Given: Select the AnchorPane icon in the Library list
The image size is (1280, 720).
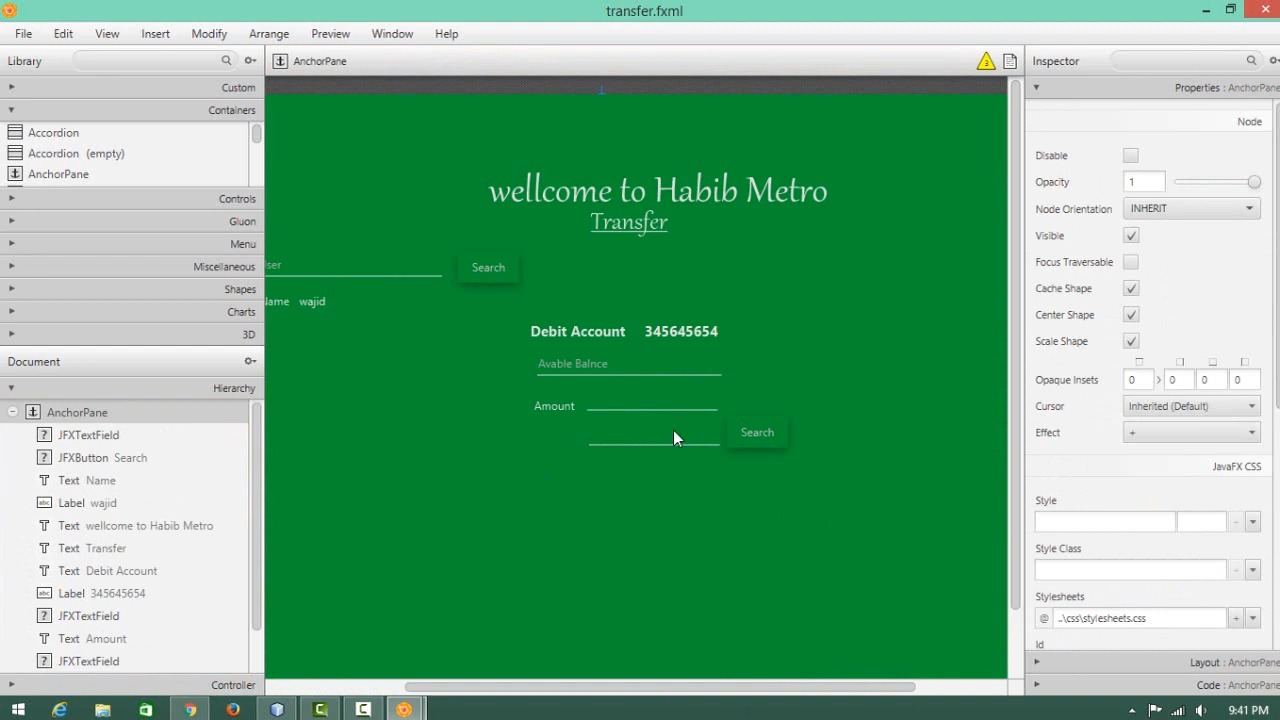Looking at the screenshot, I should pyautogui.click(x=15, y=174).
